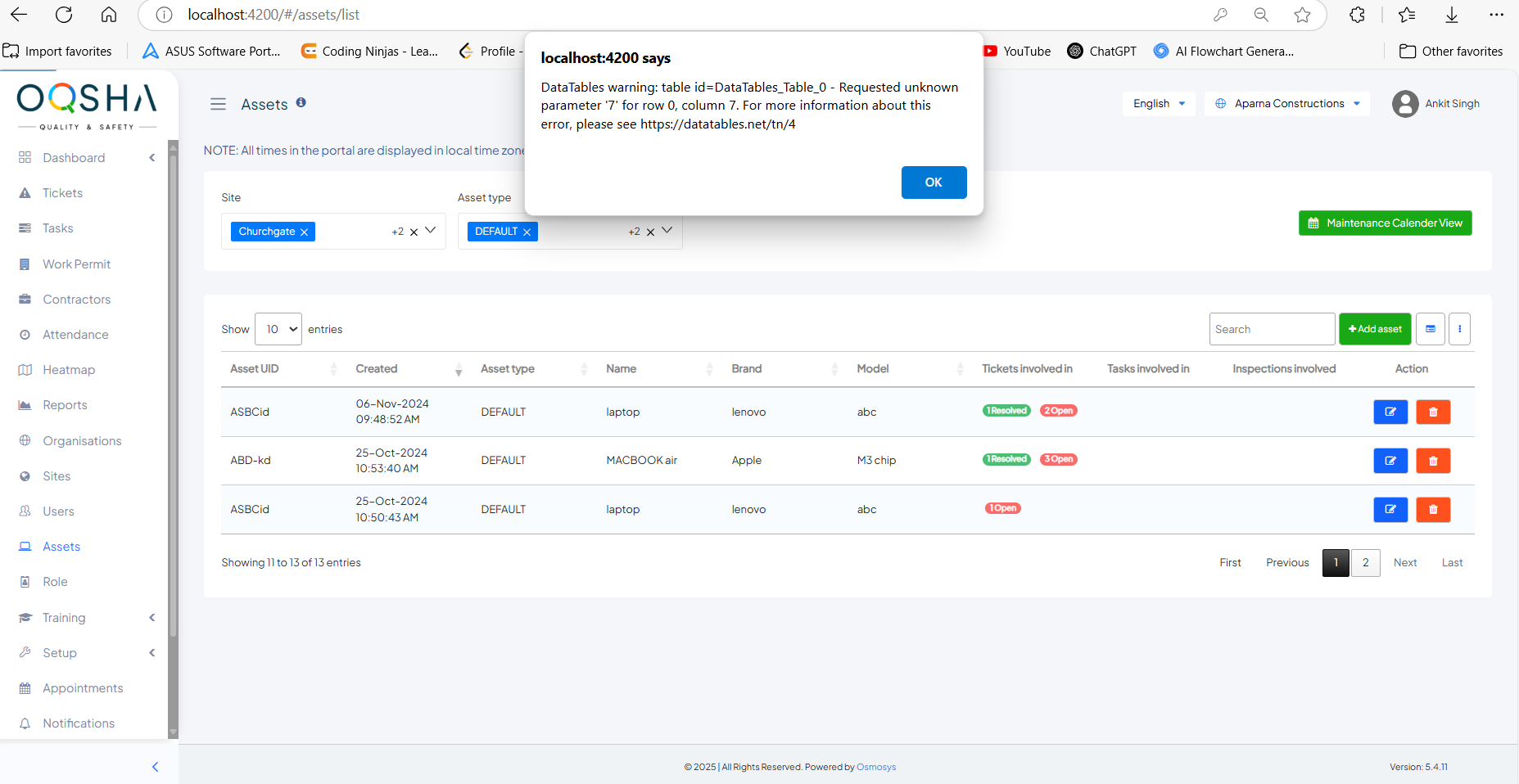
Task: Click the hamburger menu icon beside Assets
Action: [x=218, y=104]
